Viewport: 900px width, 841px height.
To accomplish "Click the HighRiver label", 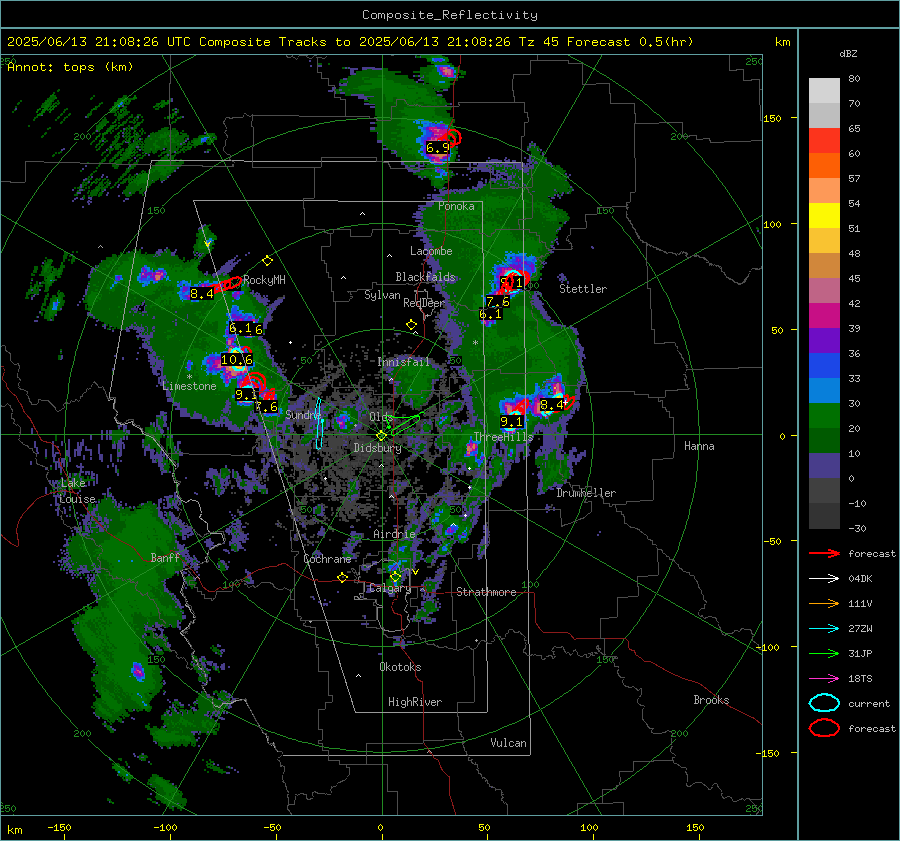I will [x=415, y=702].
